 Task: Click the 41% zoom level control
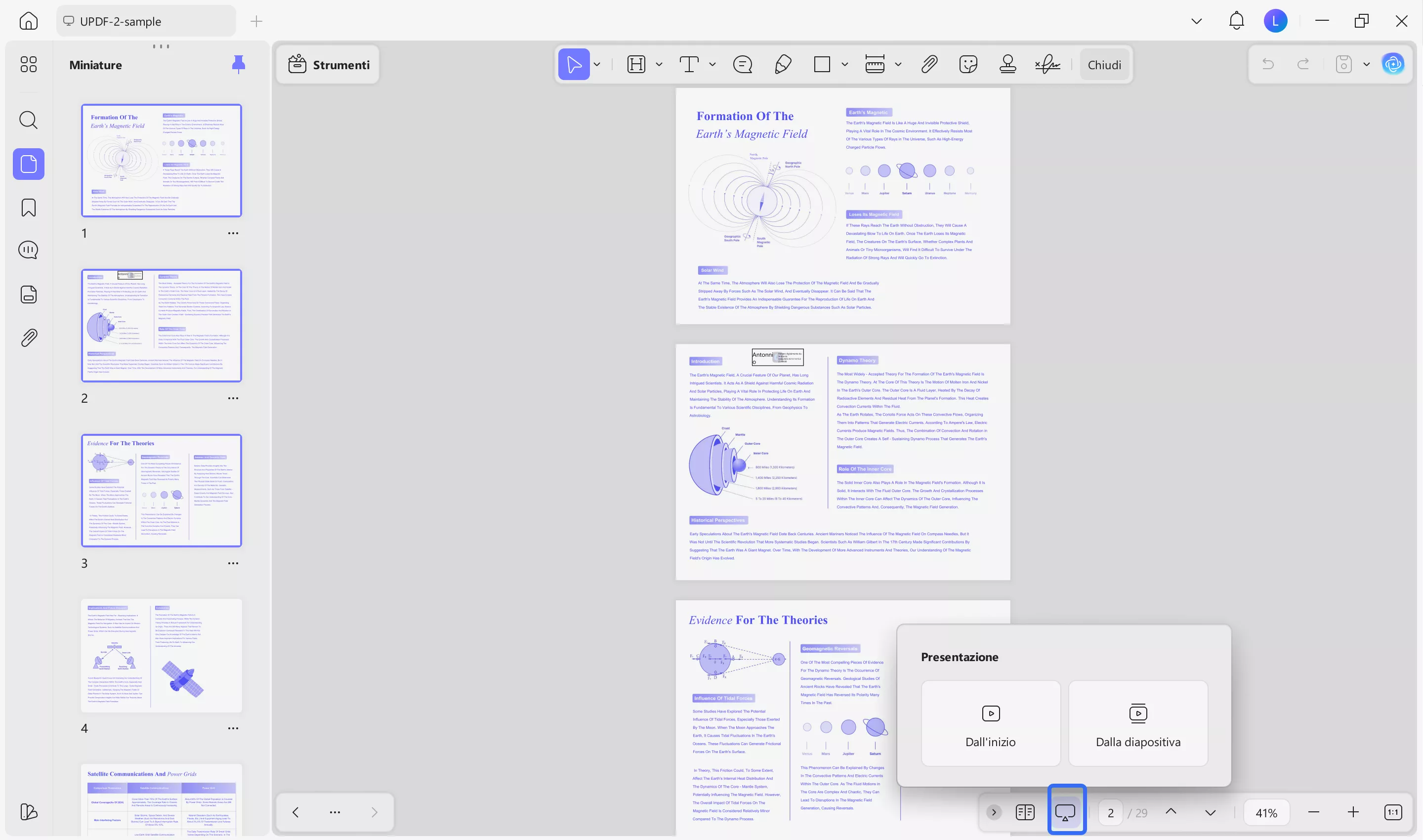(1267, 812)
